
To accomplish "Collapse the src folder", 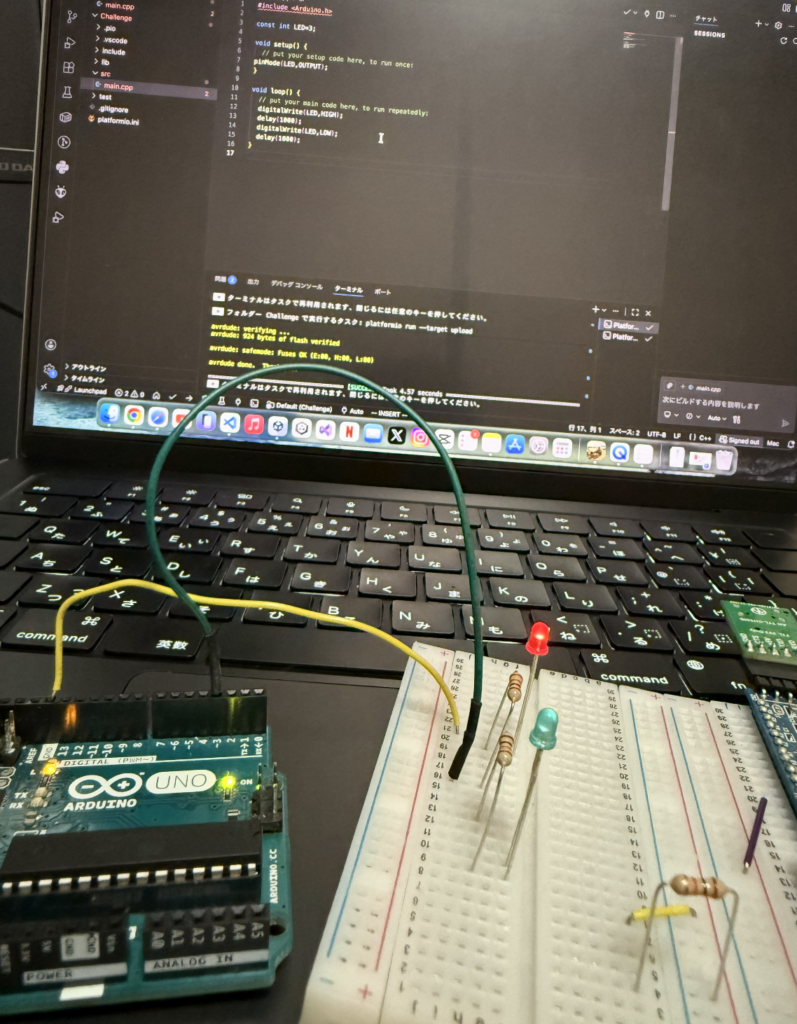I will pos(105,74).
